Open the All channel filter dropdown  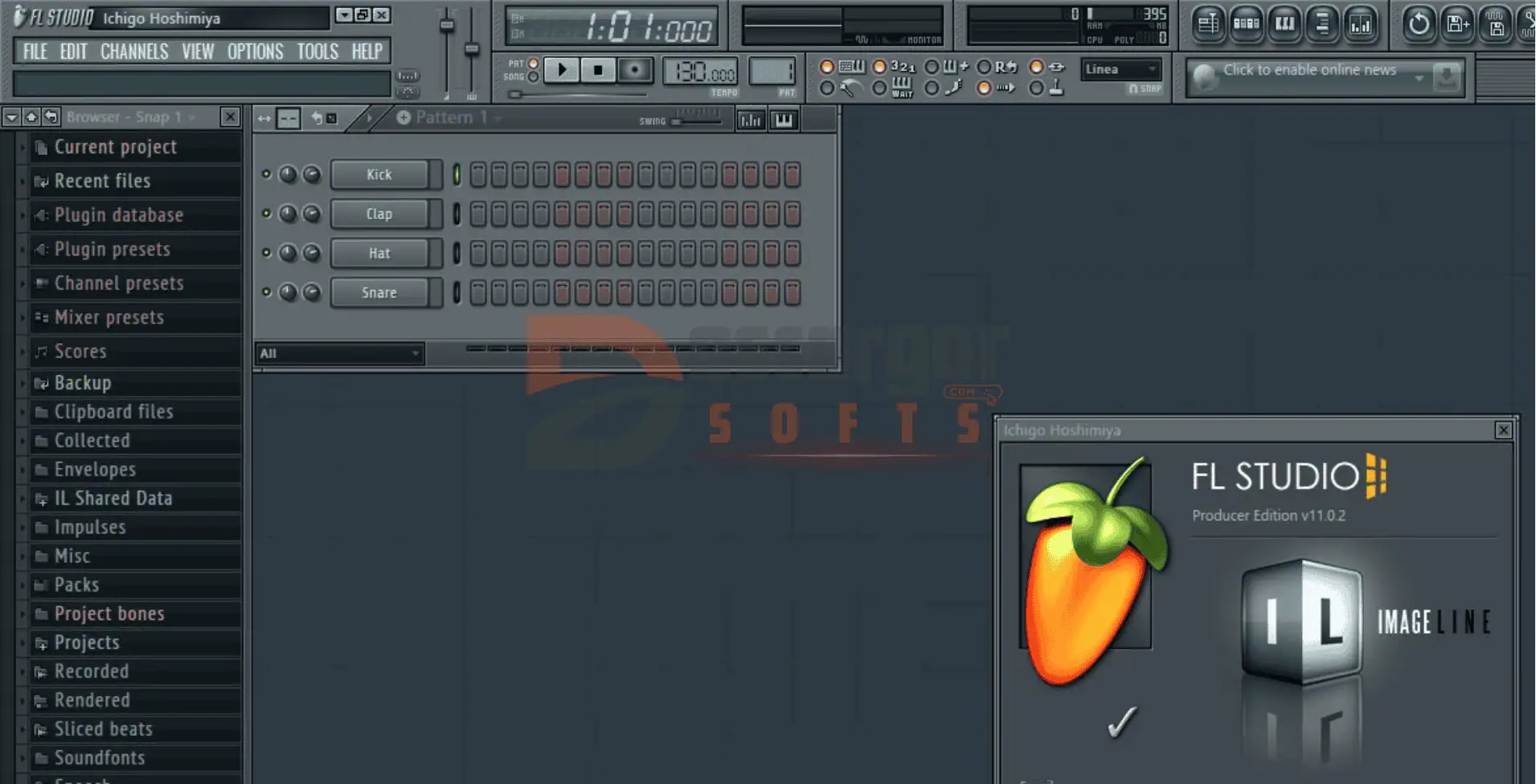[339, 353]
